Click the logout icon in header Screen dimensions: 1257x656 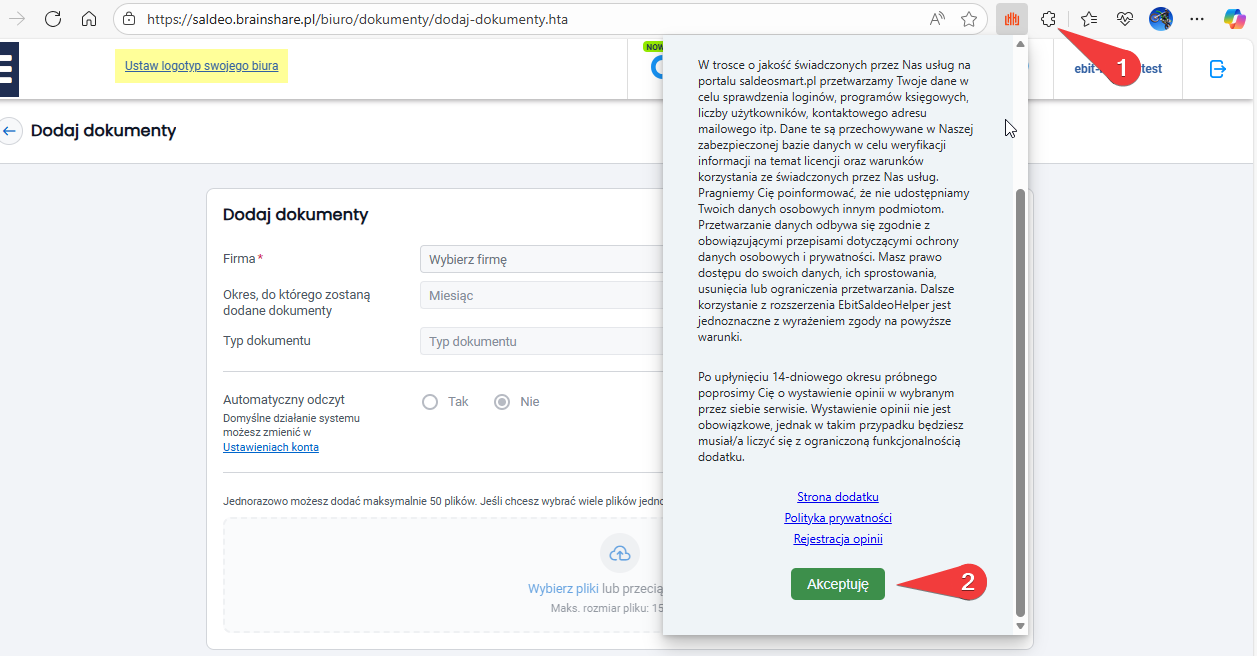point(1217,69)
